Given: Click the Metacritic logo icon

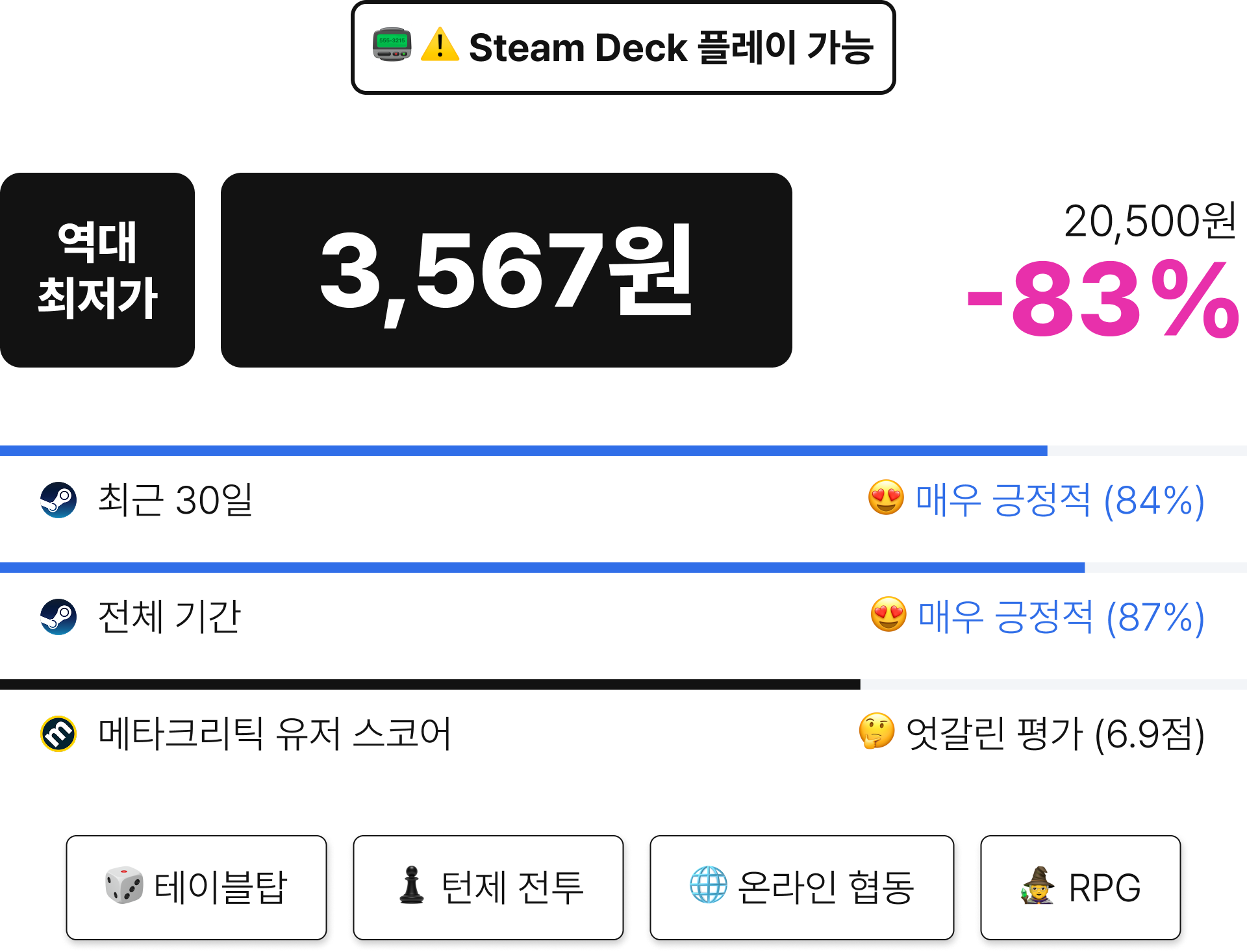Looking at the screenshot, I should 58,734.
